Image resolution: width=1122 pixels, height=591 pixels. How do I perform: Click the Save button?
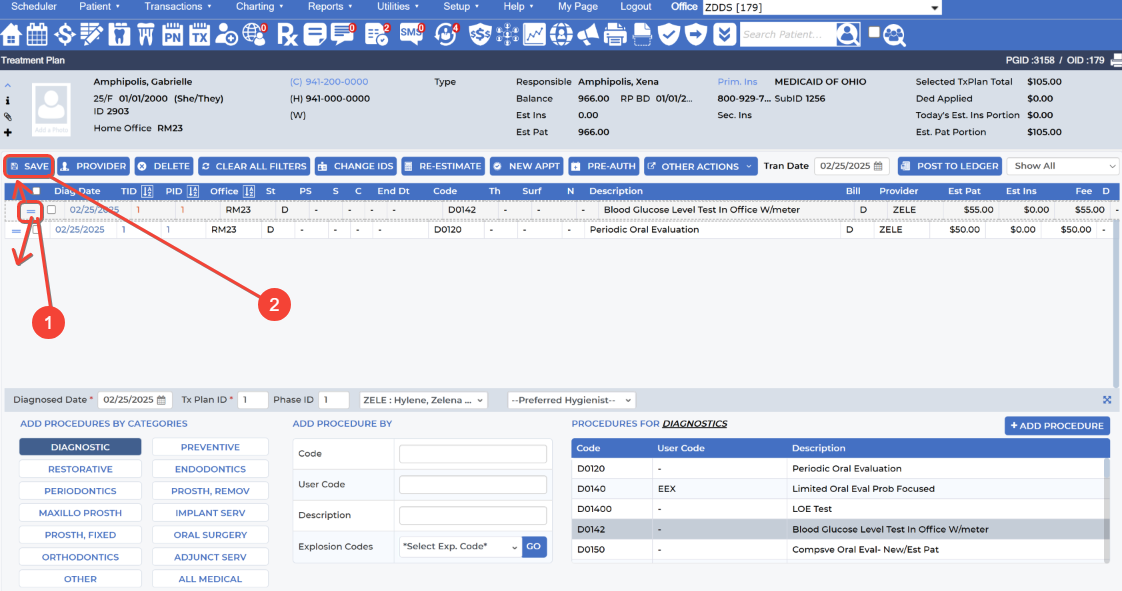coord(29,166)
